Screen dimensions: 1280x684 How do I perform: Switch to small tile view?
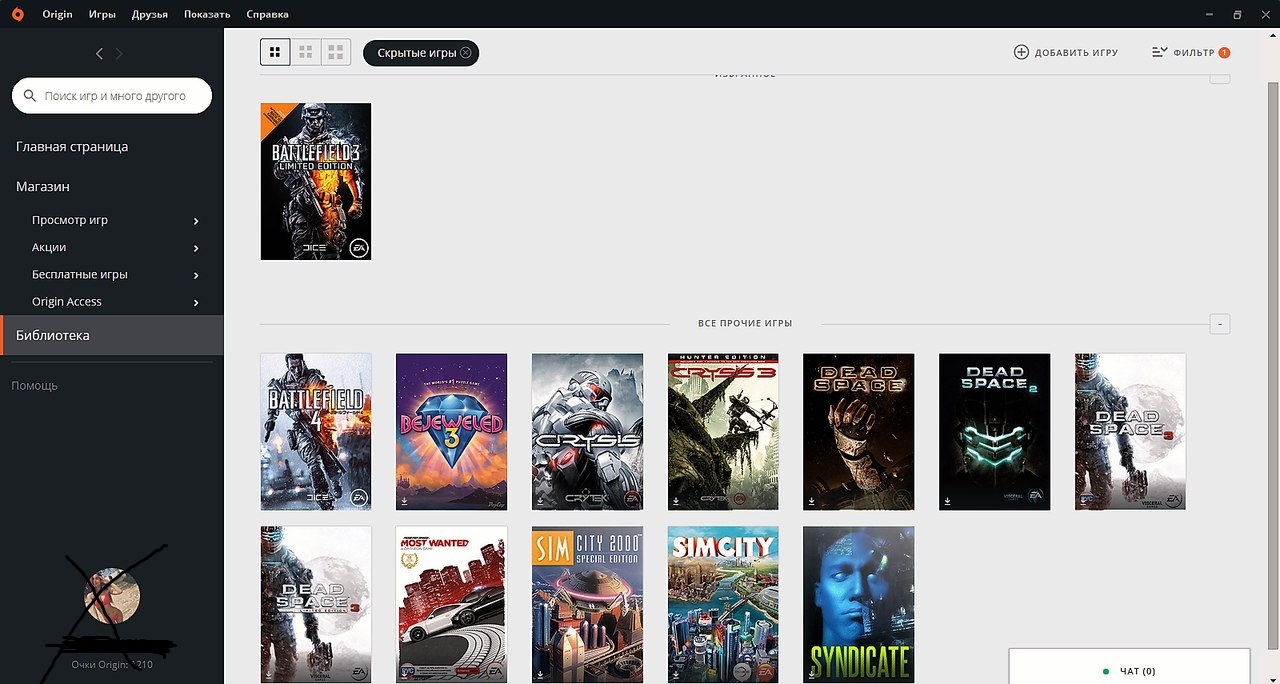pyautogui.click(x=275, y=52)
